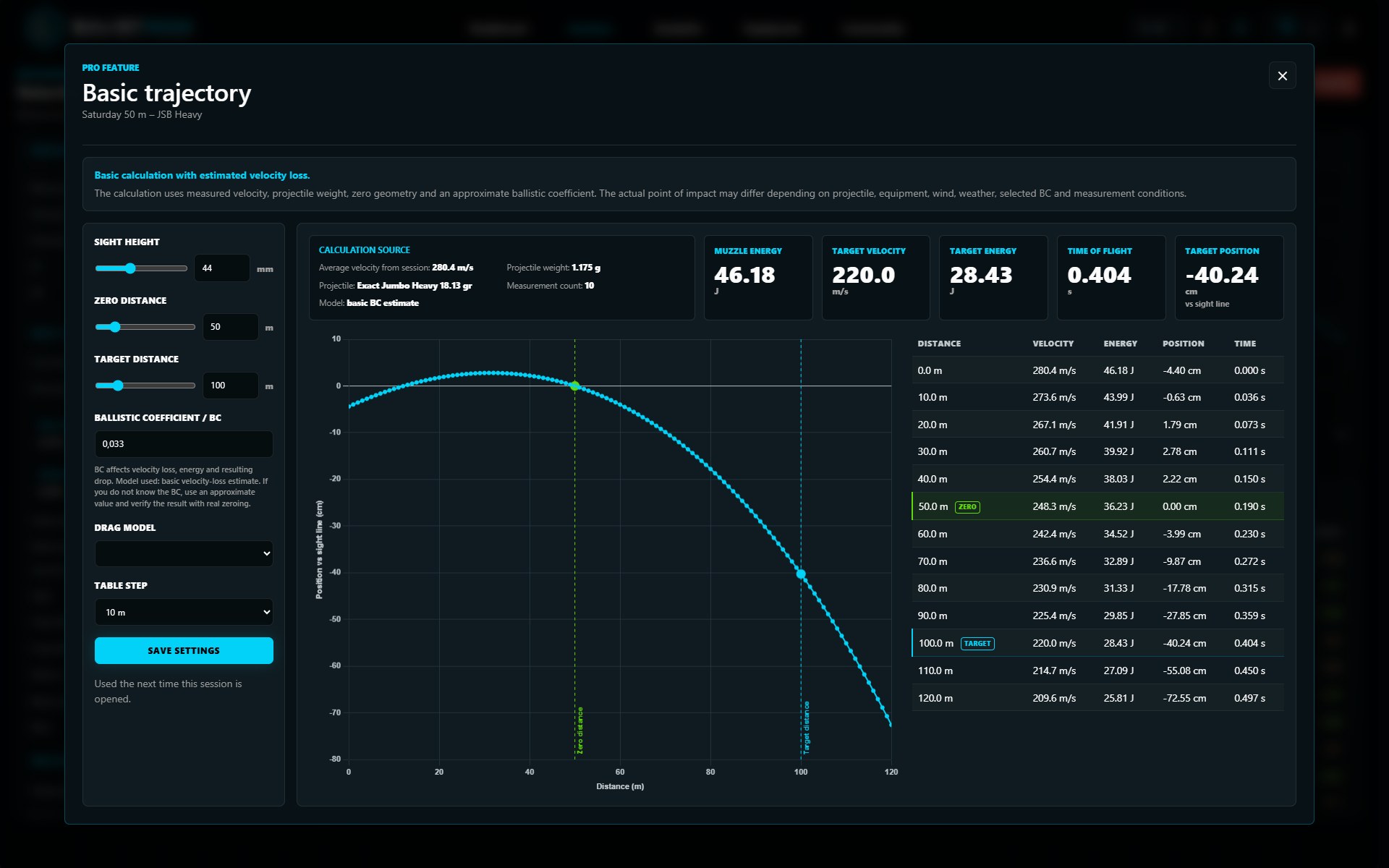Edit the ballistic coefficient field

184,444
